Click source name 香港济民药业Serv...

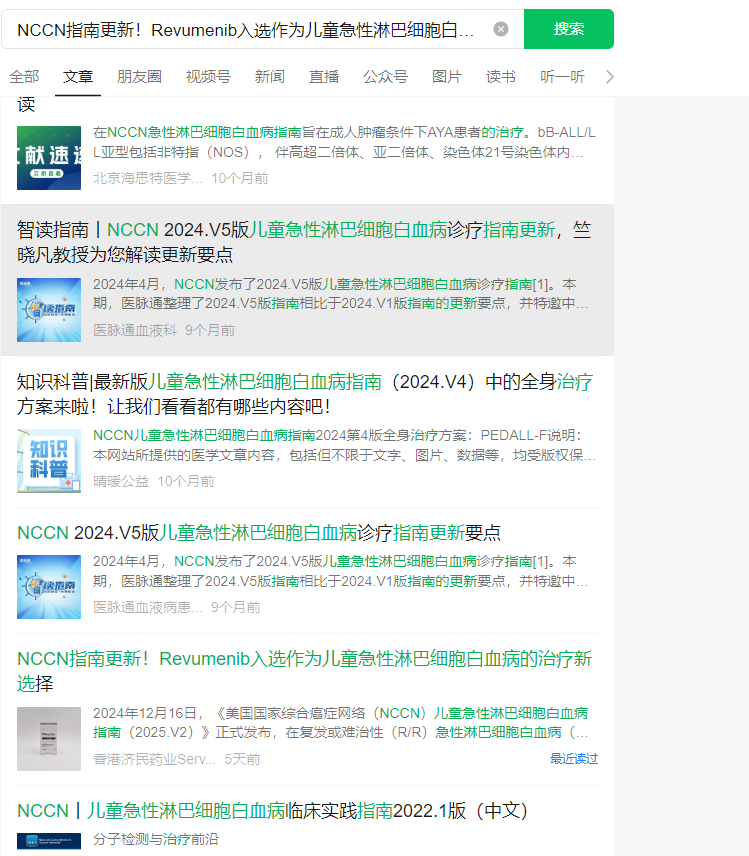154,759
